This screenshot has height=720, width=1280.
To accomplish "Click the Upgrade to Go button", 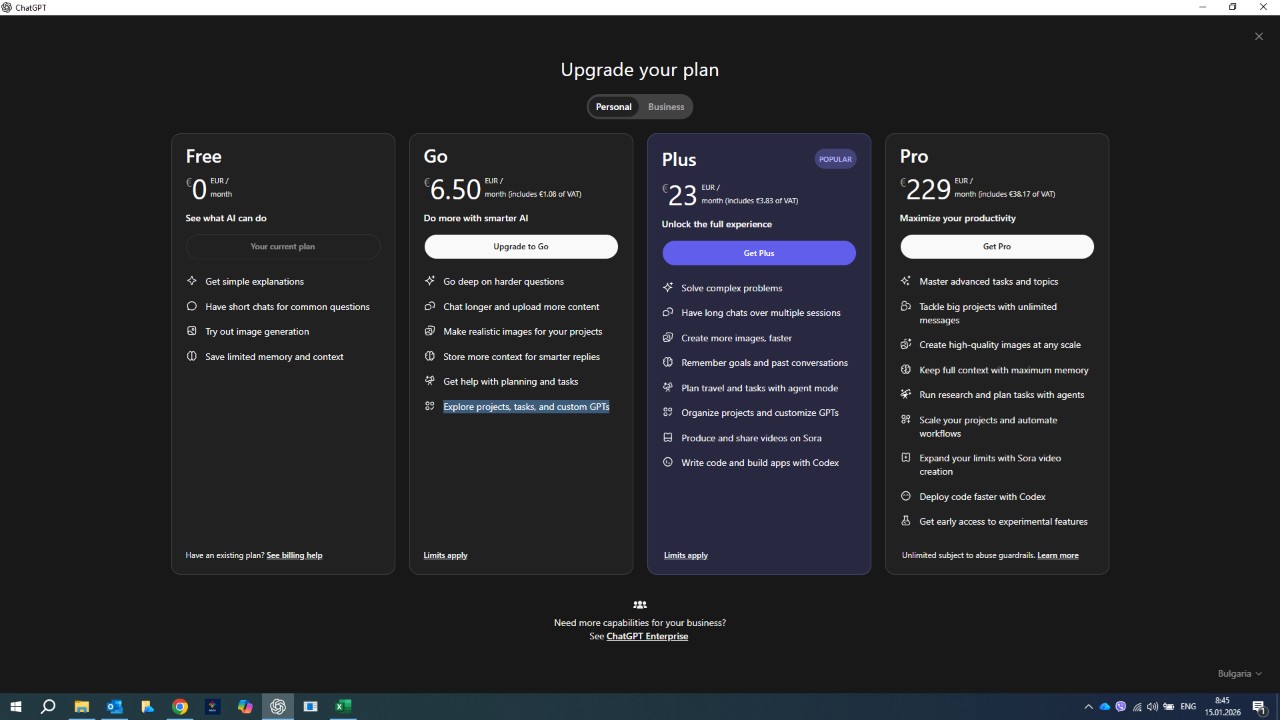I will [521, 247].
